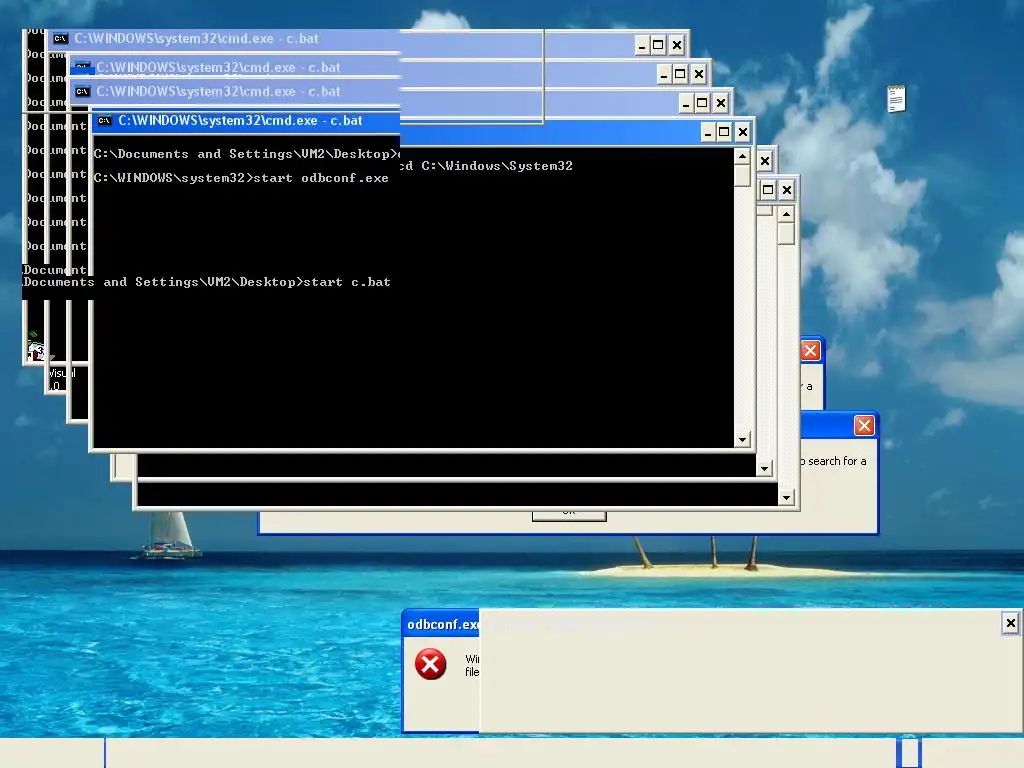
Task: Close the odbconf.exe error dialog
Action: pyautogui.click(x=1010, y=623)
